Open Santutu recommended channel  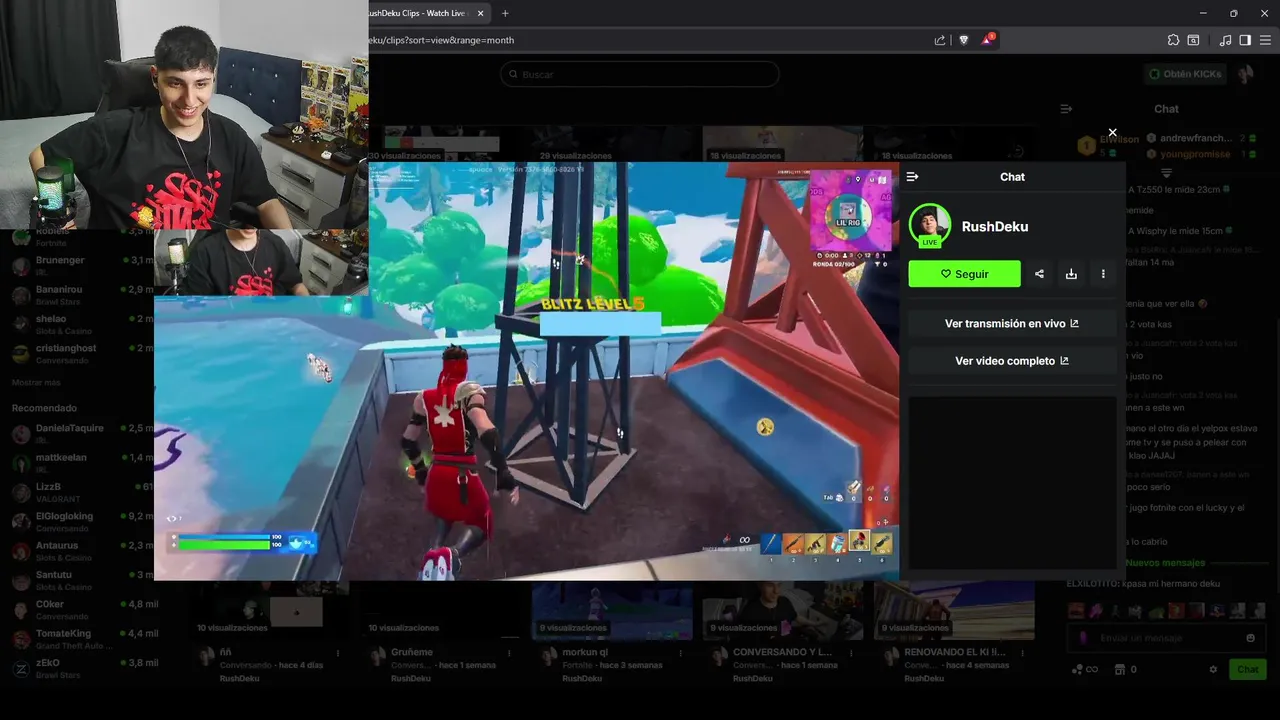[84, 580]
